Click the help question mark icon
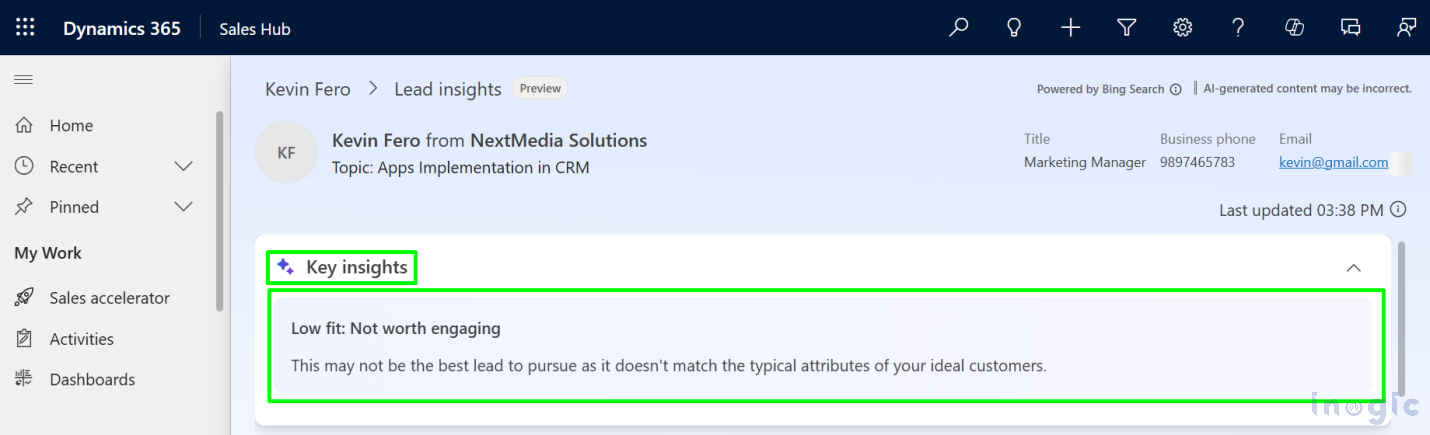 [1238, 28]
